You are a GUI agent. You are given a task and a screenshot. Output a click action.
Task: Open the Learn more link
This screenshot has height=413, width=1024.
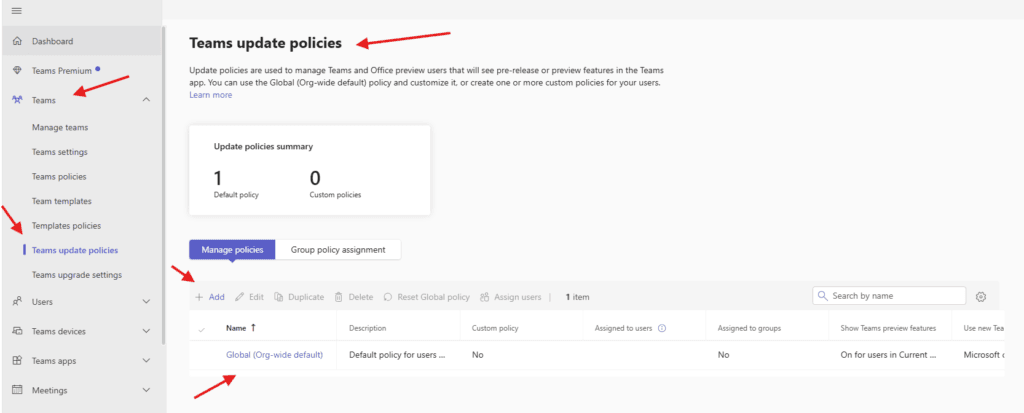click(x=210, y=95)
